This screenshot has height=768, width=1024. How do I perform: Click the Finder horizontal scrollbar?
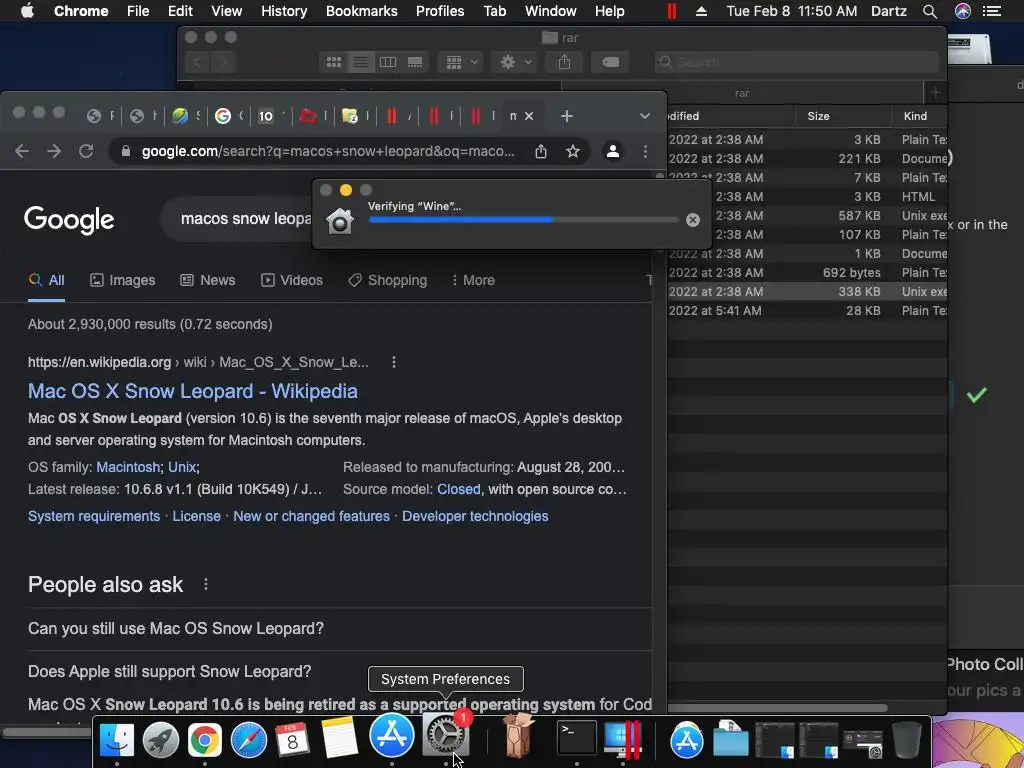coord(777,708)
